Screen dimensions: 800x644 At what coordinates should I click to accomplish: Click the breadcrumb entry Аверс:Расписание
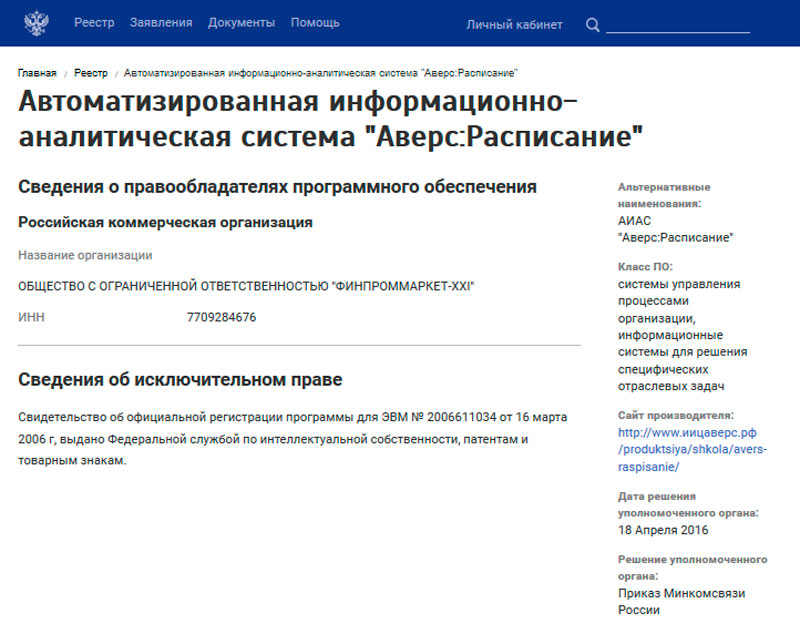(x=320, y=73)
